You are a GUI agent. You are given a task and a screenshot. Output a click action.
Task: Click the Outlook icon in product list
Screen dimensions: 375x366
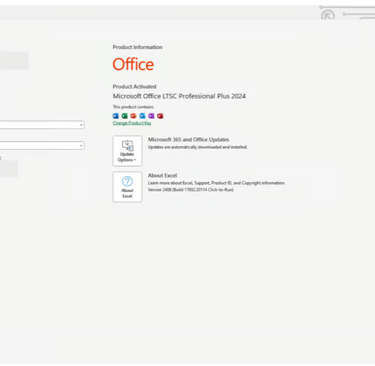coord(142,116)
